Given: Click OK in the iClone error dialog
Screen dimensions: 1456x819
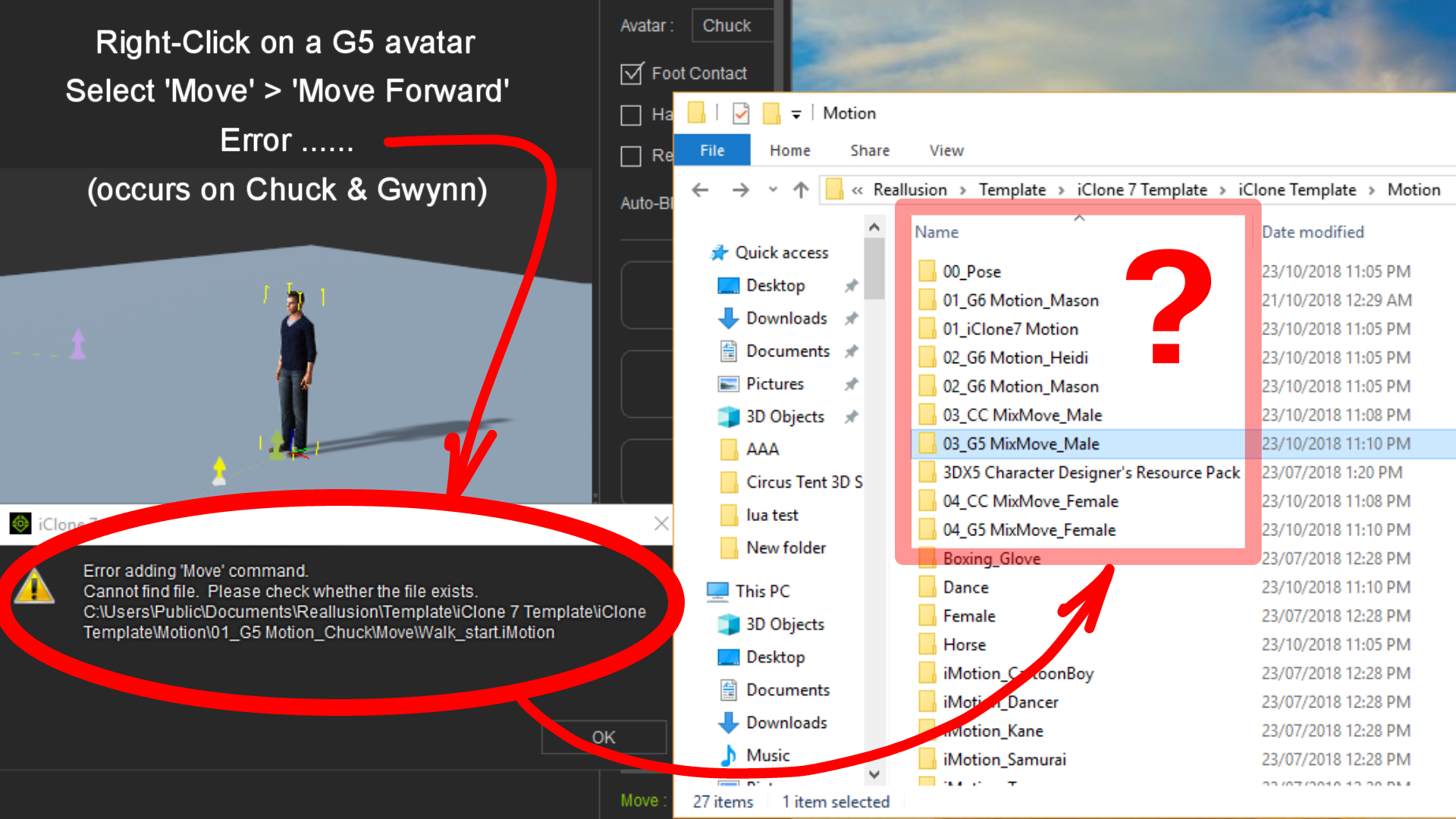Looking at the screenshot, I should tap(604, 737).
